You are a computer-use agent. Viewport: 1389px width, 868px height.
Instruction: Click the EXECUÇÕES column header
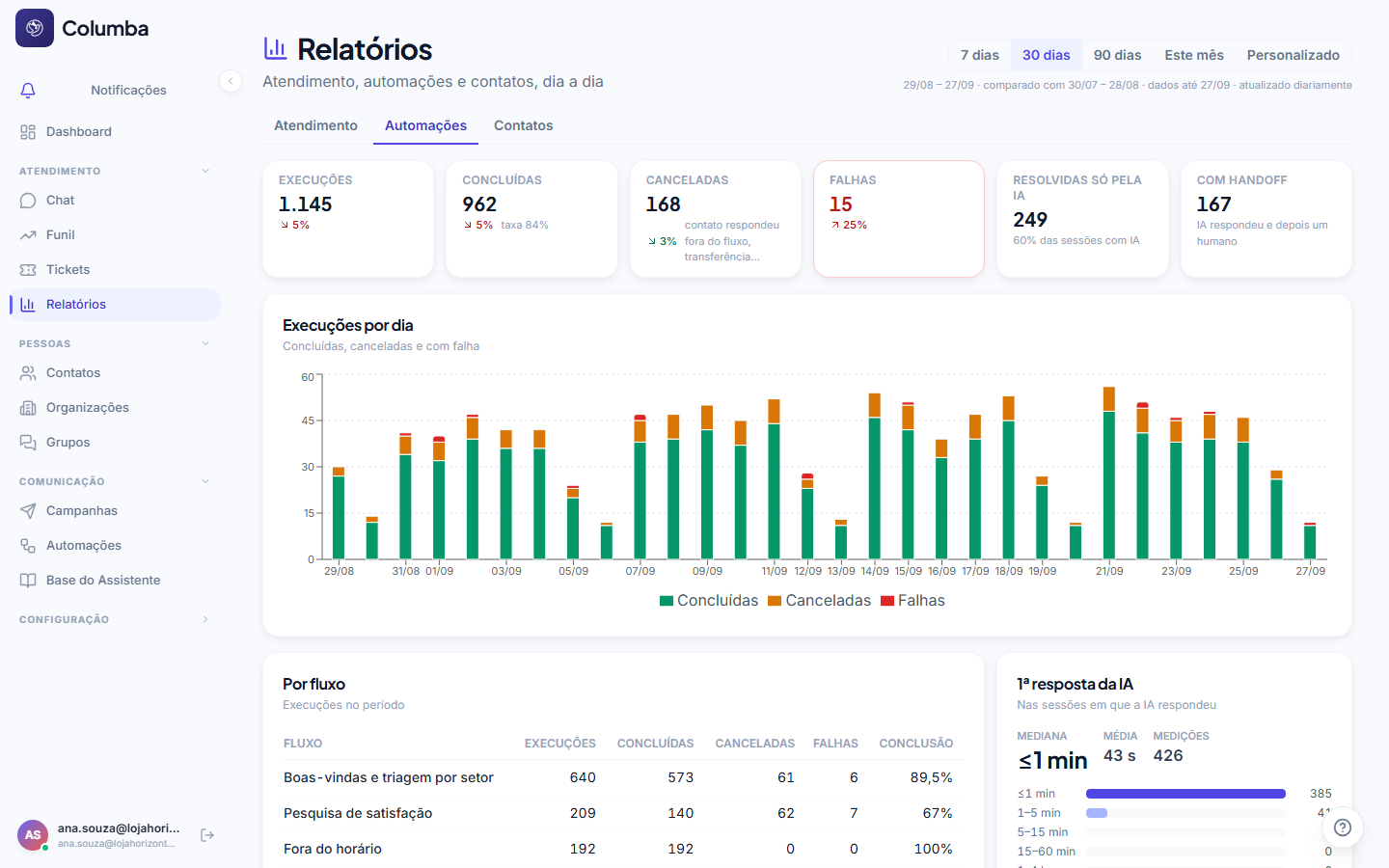pyautogui.click(x=560, y=744)
